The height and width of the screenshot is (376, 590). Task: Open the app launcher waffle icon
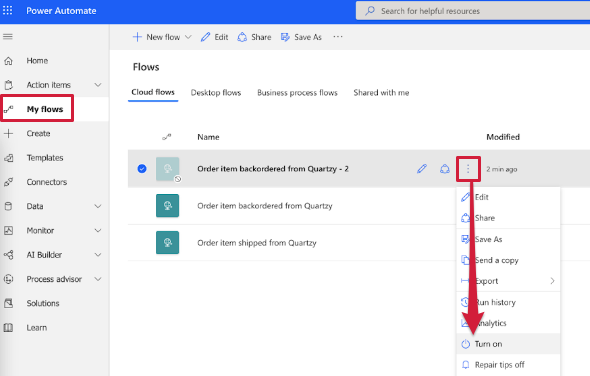pos(8,10)
